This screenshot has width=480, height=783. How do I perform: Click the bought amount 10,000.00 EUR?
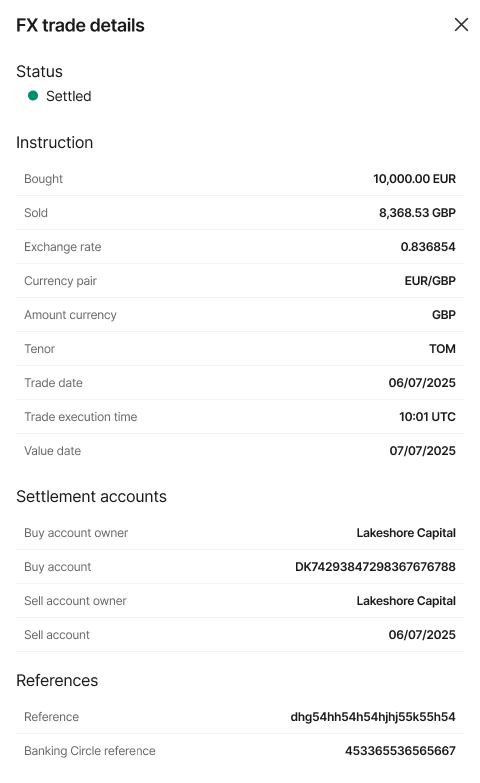coord(414,179)
